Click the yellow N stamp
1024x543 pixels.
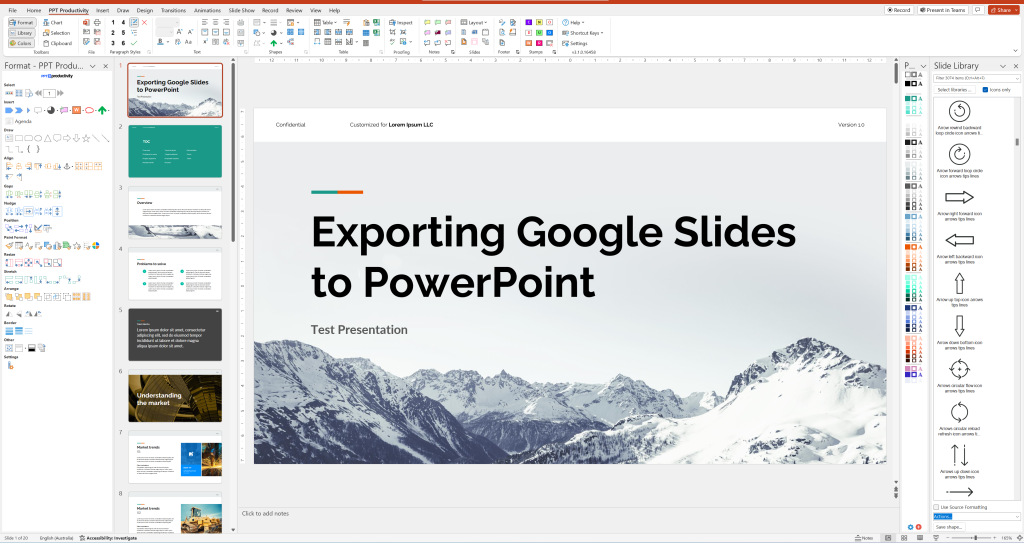click(x=539, y=22)
